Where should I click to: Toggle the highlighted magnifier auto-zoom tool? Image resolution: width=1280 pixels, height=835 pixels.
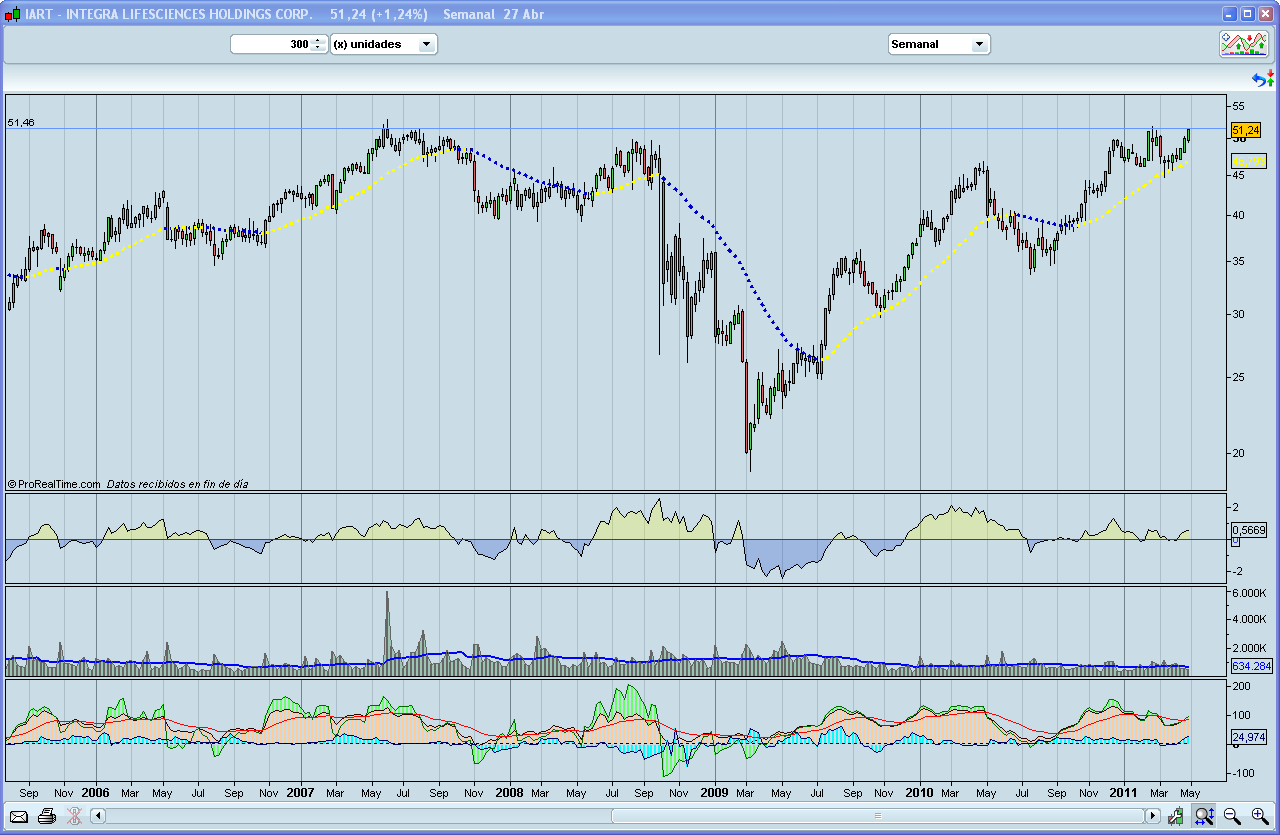(1204, 816)
